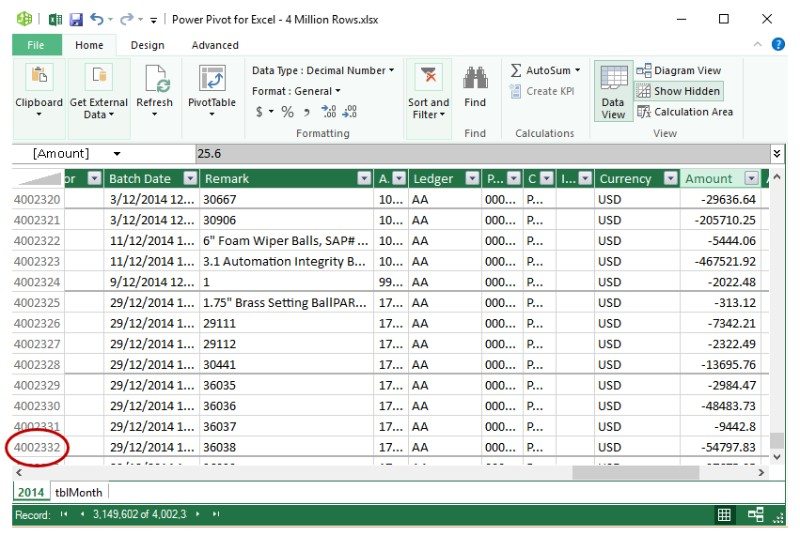Open Currency column filter
Image resolution: width=800 pixels, height=535 pixels.
click(670, 179)
